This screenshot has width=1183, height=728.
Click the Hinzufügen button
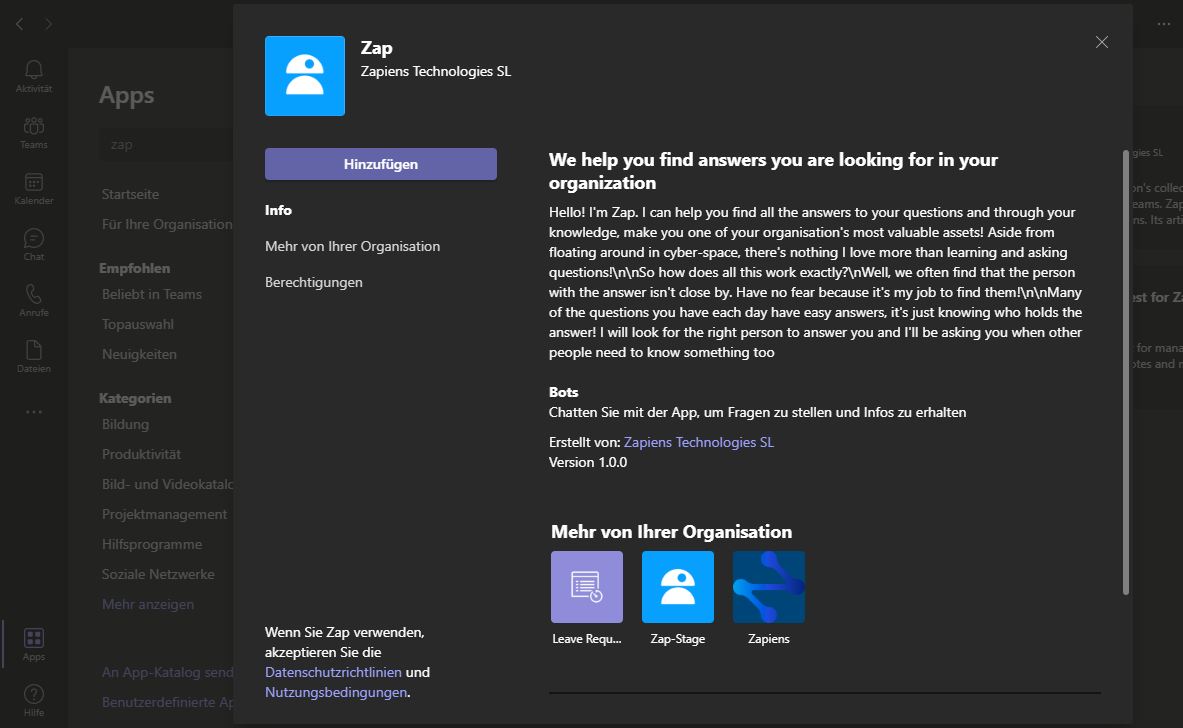381,164
